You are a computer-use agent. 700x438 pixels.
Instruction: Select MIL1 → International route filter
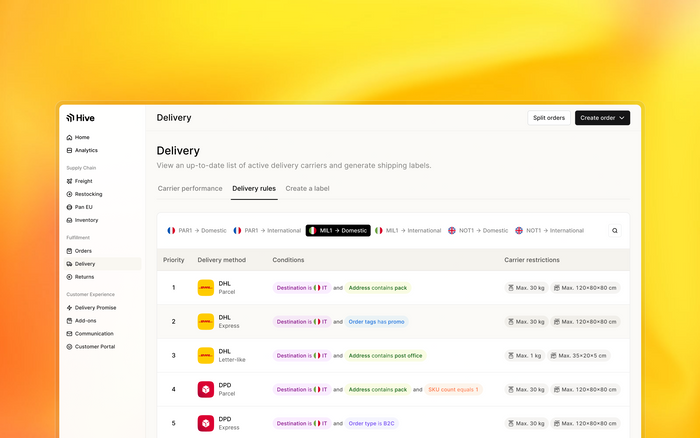pos(408,230)
